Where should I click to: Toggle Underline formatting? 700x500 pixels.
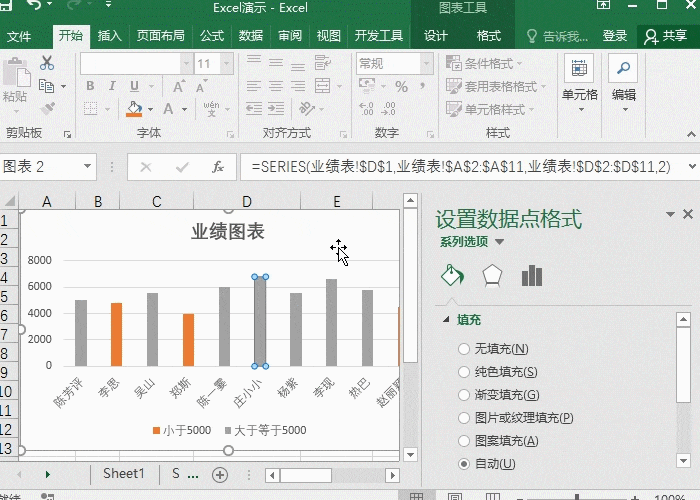tap(134, 86)
